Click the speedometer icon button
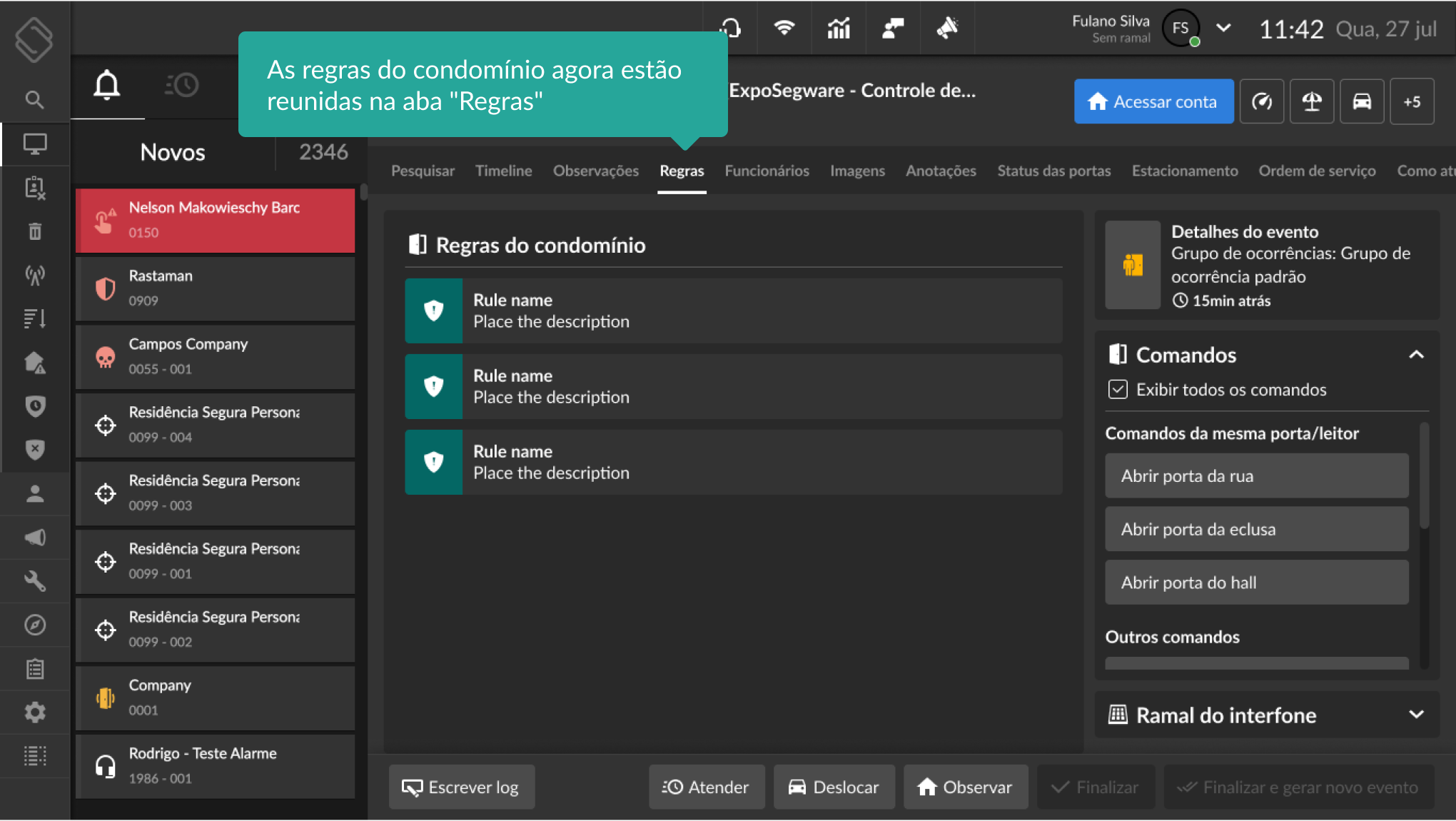The height and width of the screenshot is (821, 1456). pyautogui.click(x=1261, y=101)
